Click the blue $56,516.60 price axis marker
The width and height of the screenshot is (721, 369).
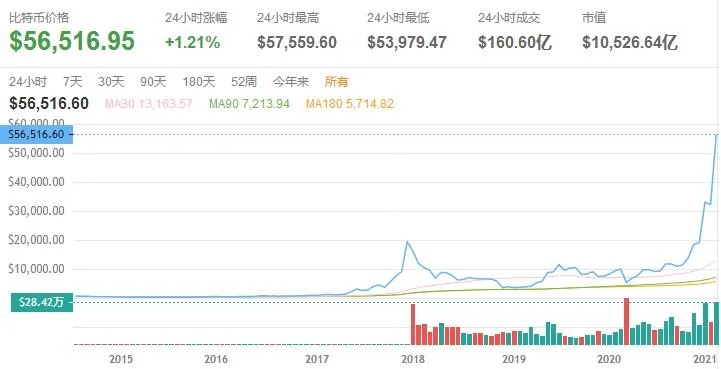pos(36,134)
